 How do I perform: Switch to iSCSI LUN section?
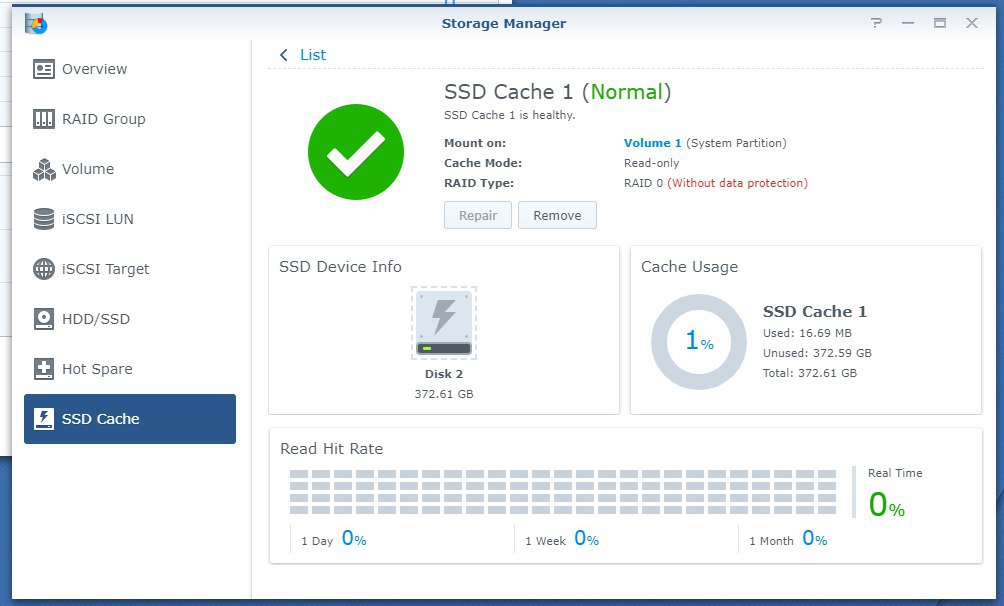130,219
